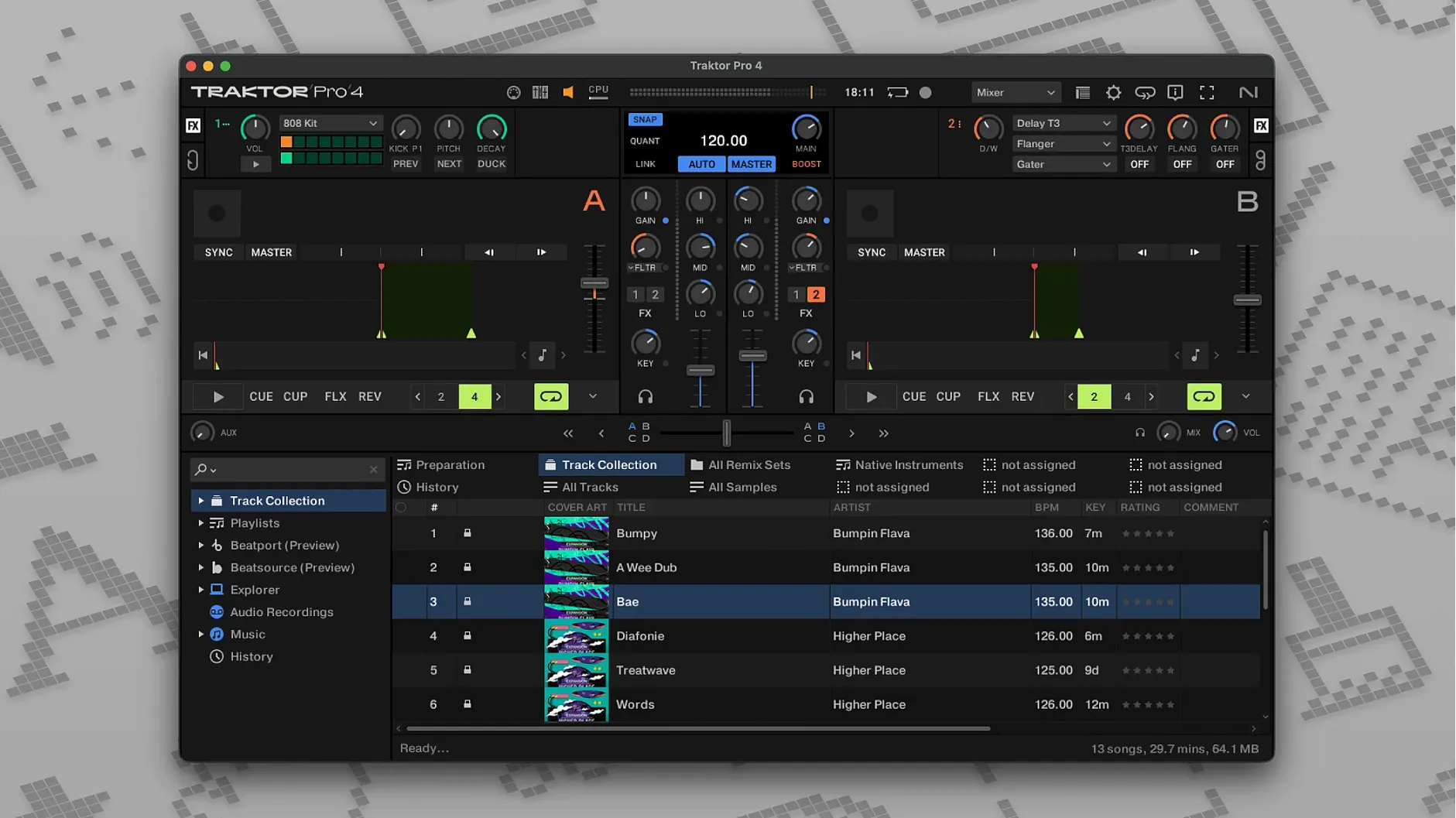Toggle Deck A headphone cue icon
The width and height of the screenshot is (1456, 818).
click(645, 397)
